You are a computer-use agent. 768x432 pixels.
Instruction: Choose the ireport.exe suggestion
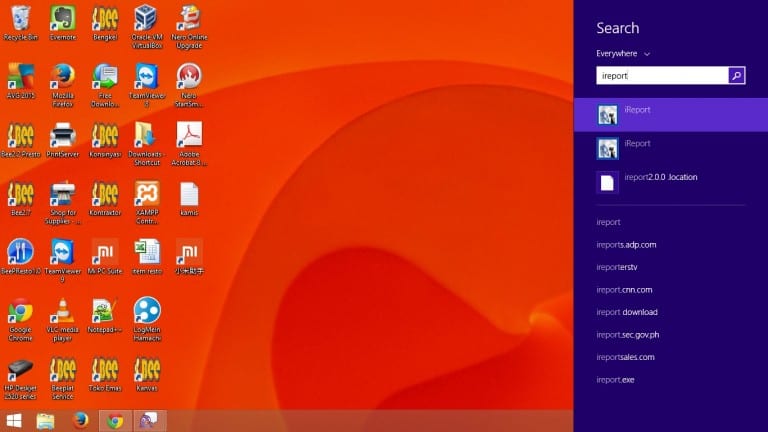(x=615, y=380)
